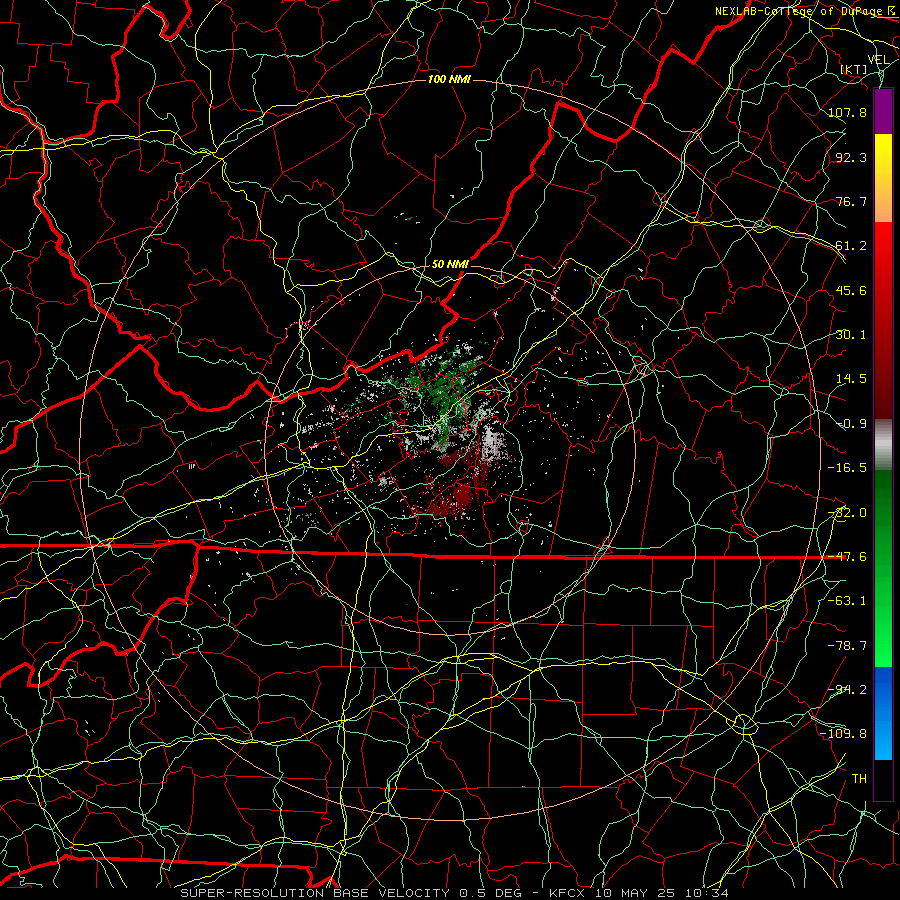Select the -32.0 legend value
This screenshot has width=900, height=900.
click(847, 513)
